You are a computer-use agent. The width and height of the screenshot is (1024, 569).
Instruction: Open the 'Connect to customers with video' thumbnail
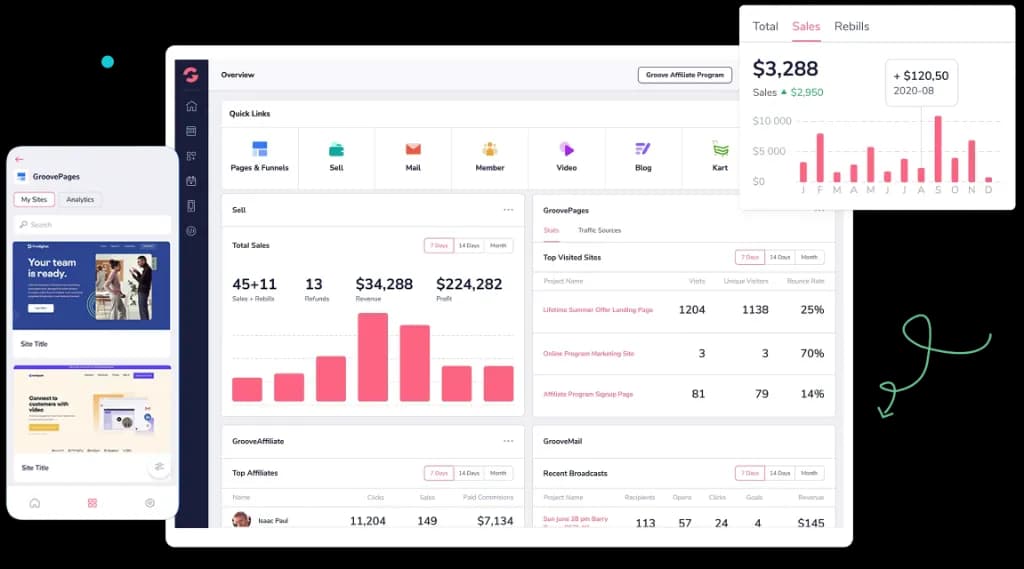[92, 410]
